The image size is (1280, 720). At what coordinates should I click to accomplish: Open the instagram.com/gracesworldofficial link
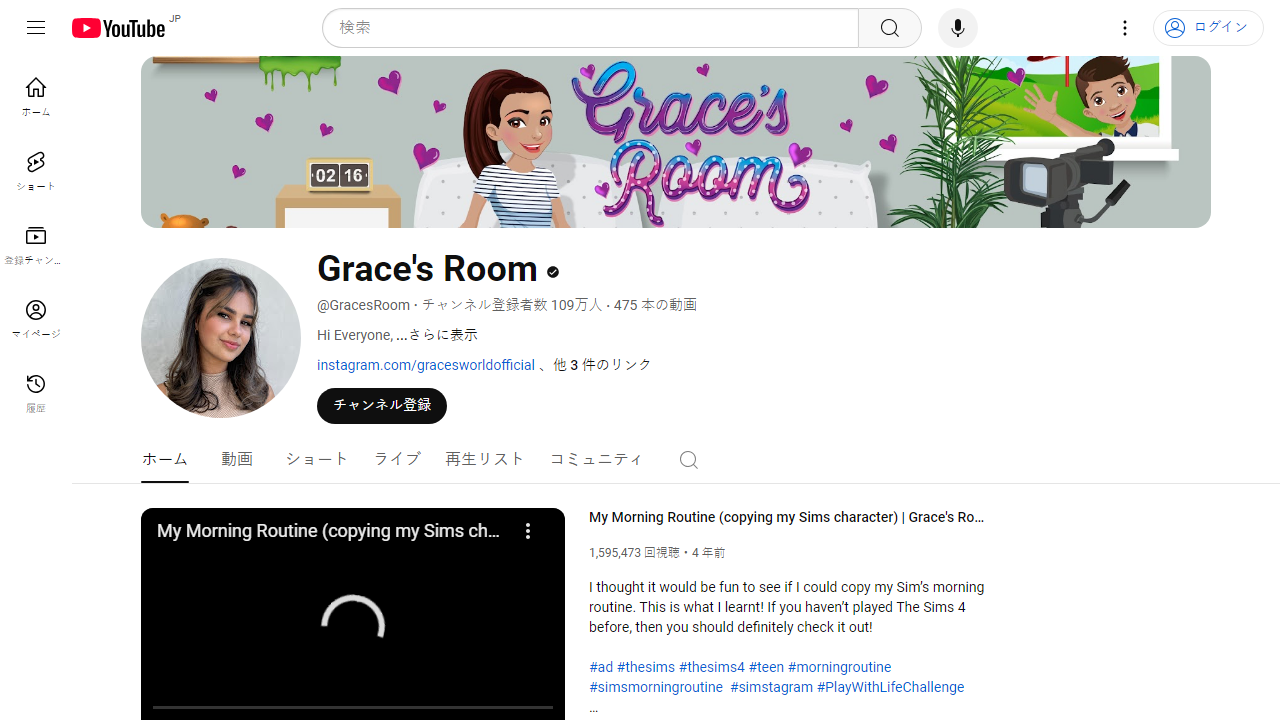(x=426, y=365)
